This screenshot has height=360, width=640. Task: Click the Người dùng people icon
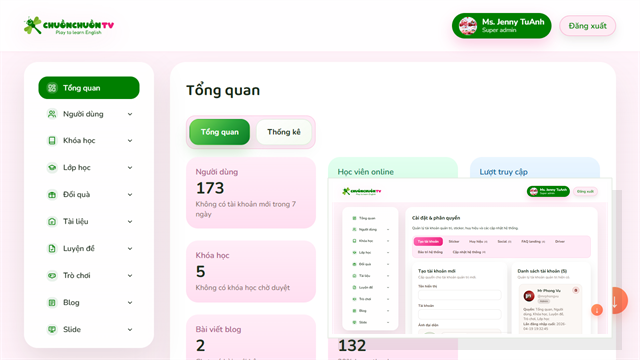52,114
